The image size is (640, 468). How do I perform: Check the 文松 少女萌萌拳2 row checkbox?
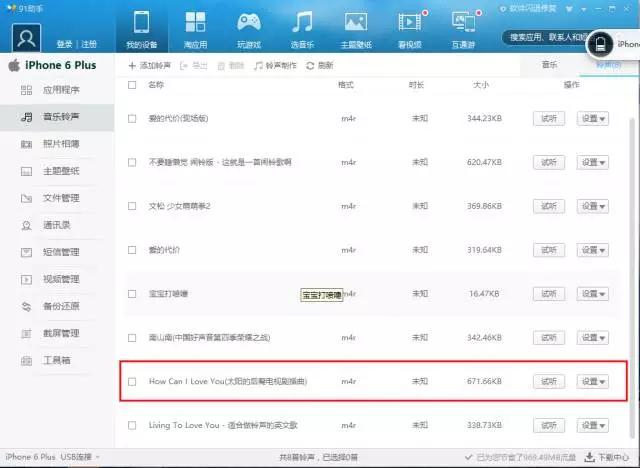click(x=132, y=206)
